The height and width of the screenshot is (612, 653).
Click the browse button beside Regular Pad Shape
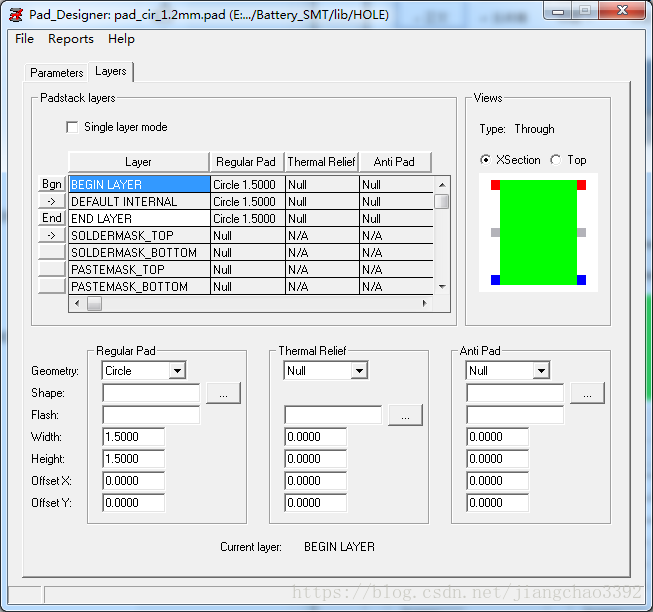[x=223, y=393]
